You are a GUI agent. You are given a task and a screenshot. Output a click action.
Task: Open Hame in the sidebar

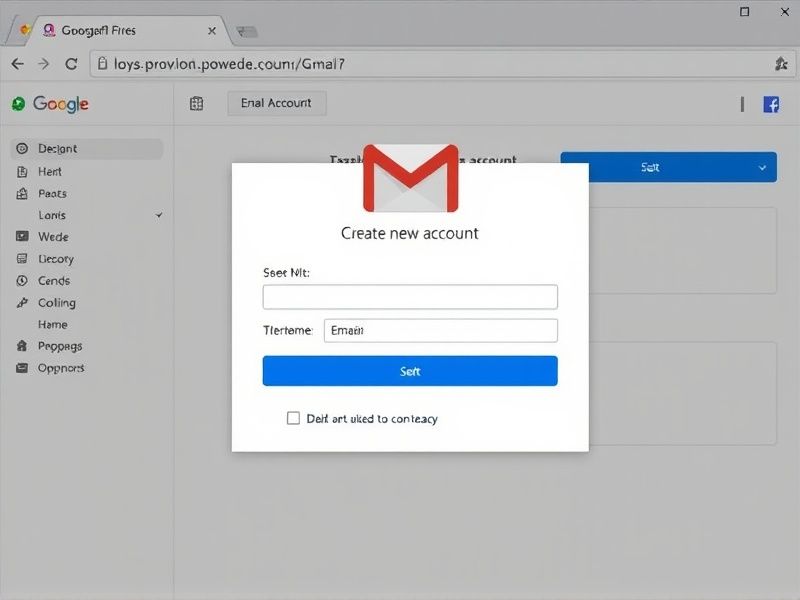[x=53, y=324]
